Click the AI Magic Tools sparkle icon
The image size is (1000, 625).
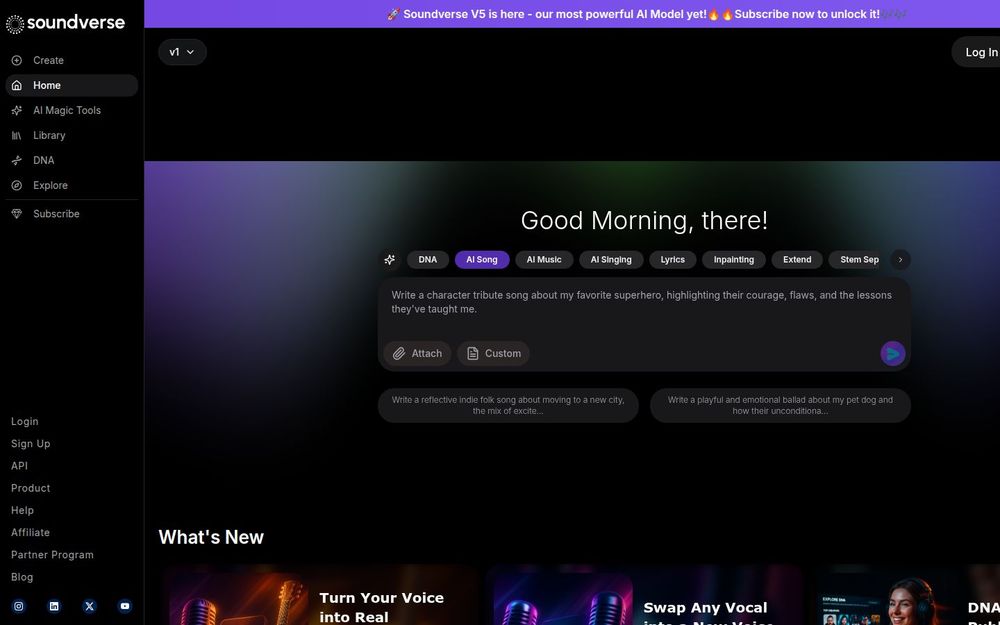click(17, 110)
